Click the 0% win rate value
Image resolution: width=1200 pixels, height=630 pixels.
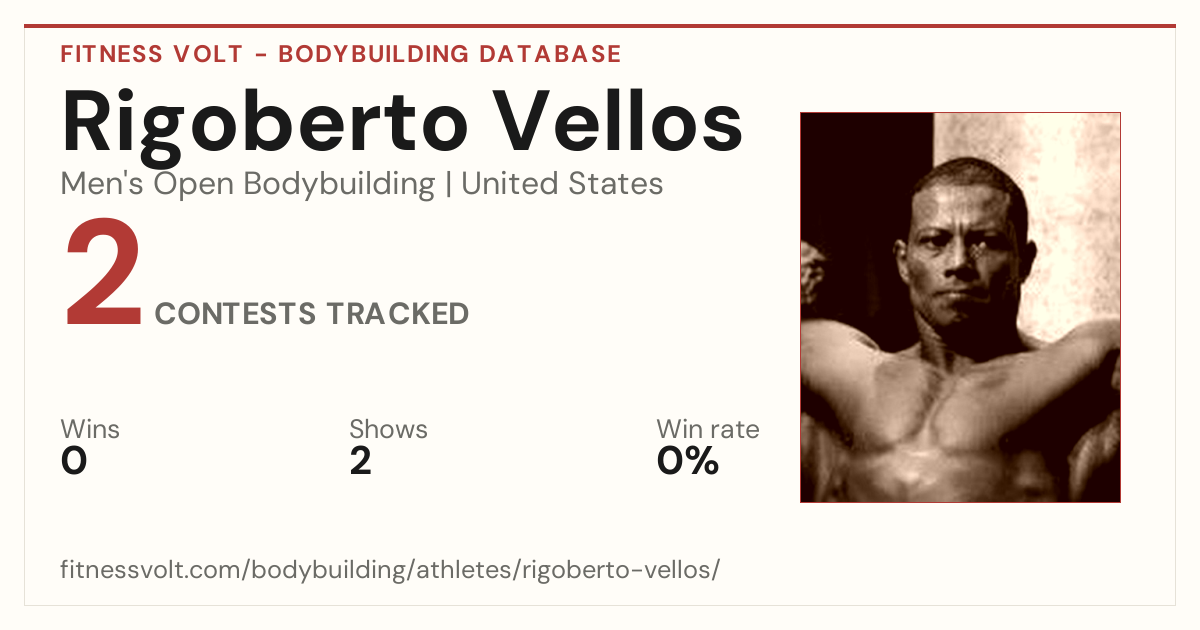pyautogui.click(x=688, y=461)
